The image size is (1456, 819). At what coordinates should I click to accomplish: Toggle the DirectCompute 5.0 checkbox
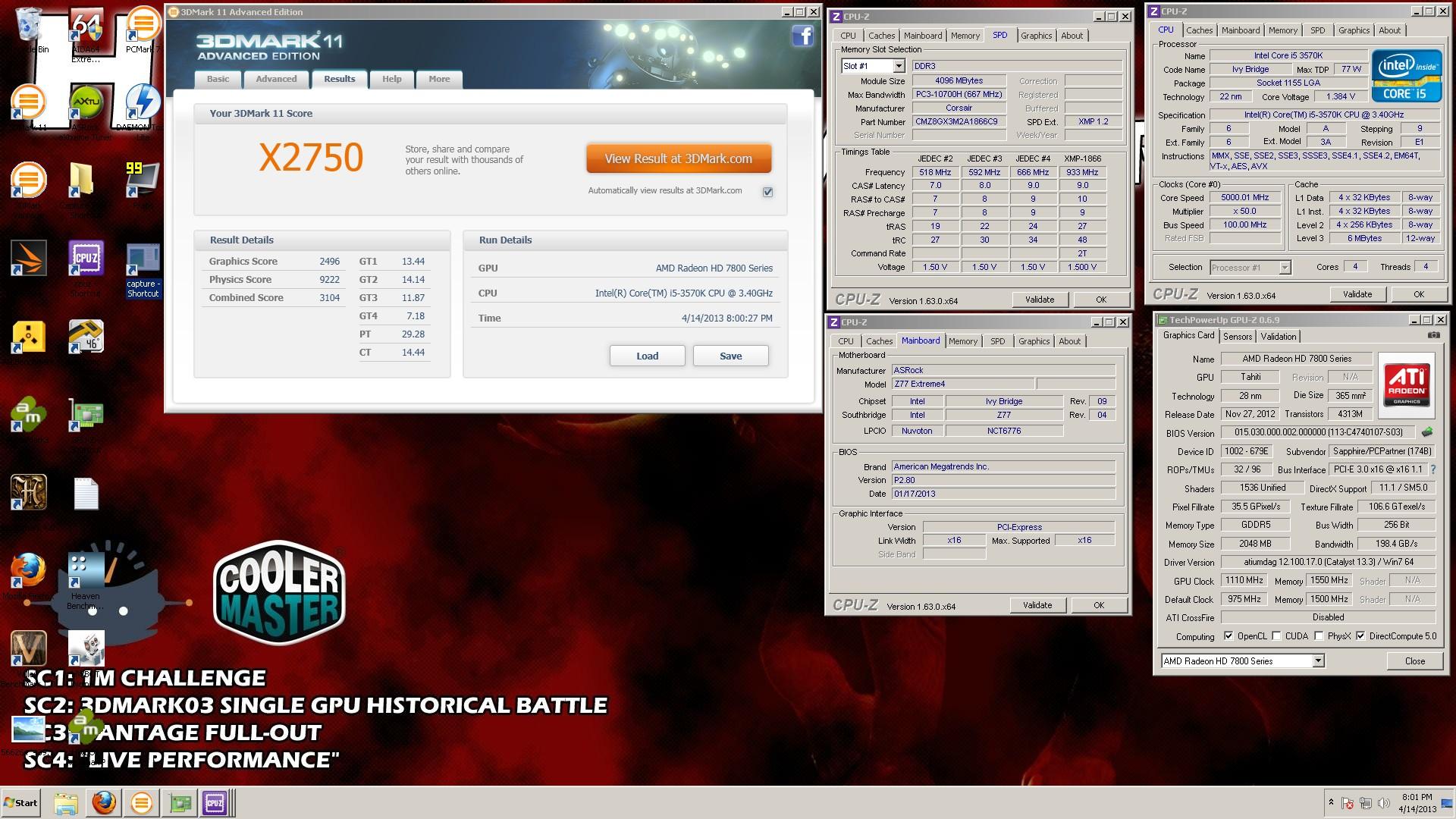pos(1360,636)
